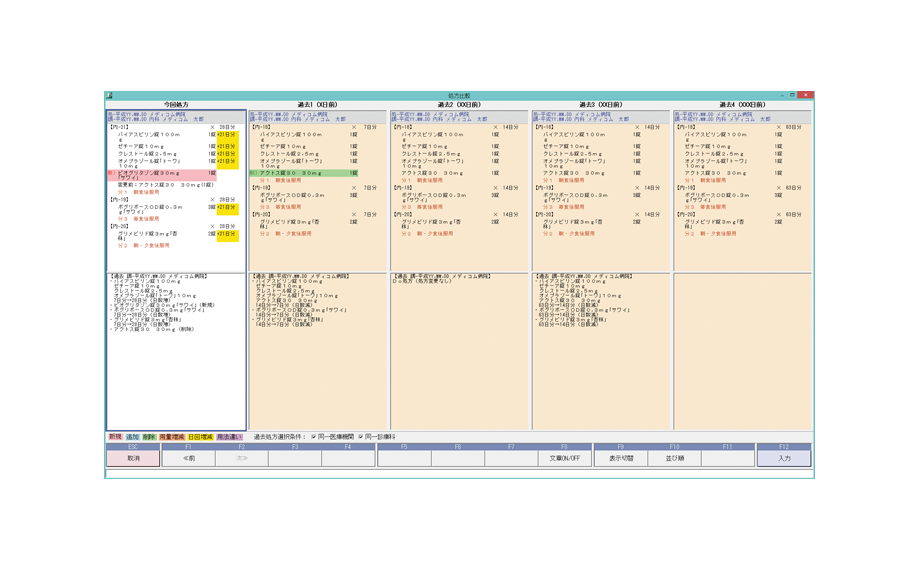Click the 日回増減 yellow legend swatch

tap(200, 437)
